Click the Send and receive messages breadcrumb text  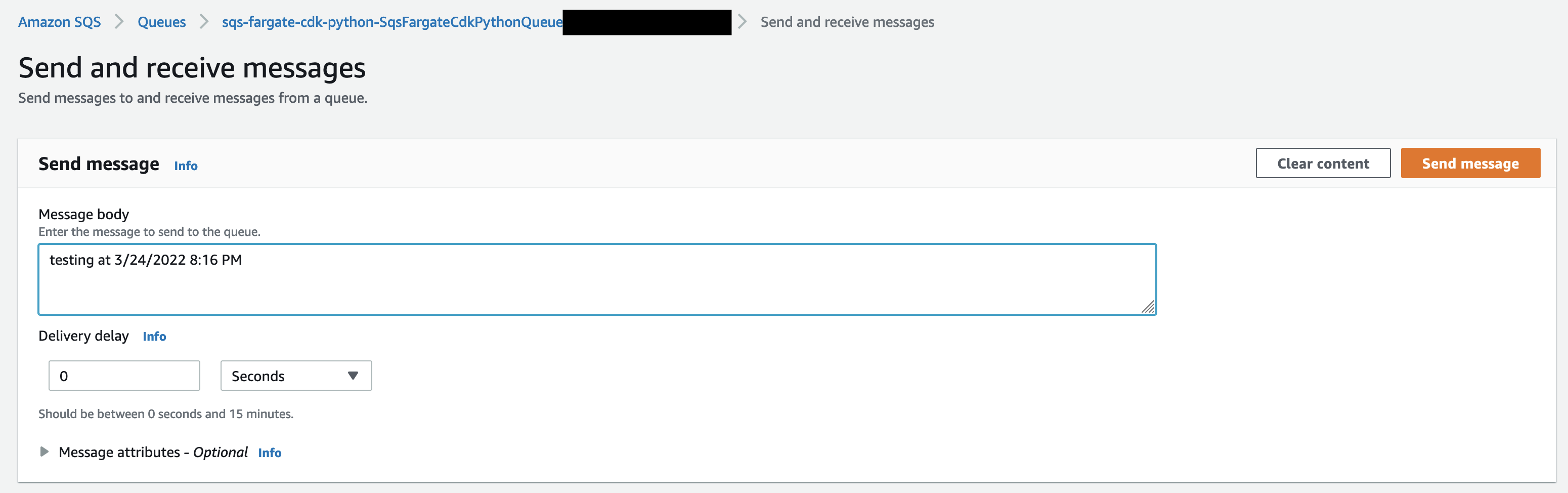[847, 22]
